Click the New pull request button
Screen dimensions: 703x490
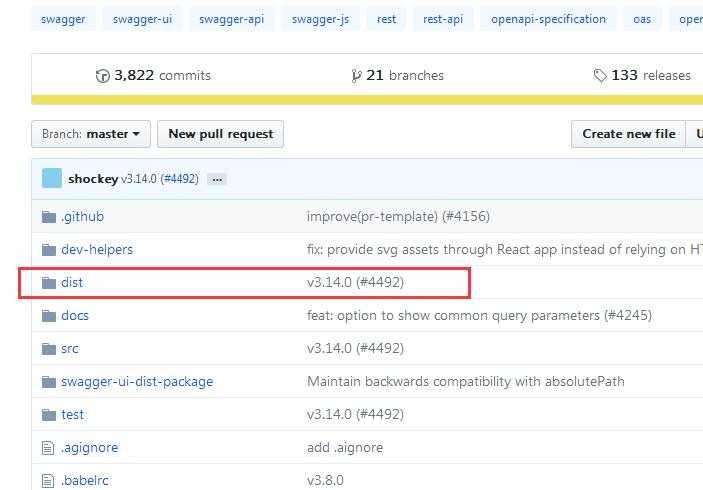[221, 134]
